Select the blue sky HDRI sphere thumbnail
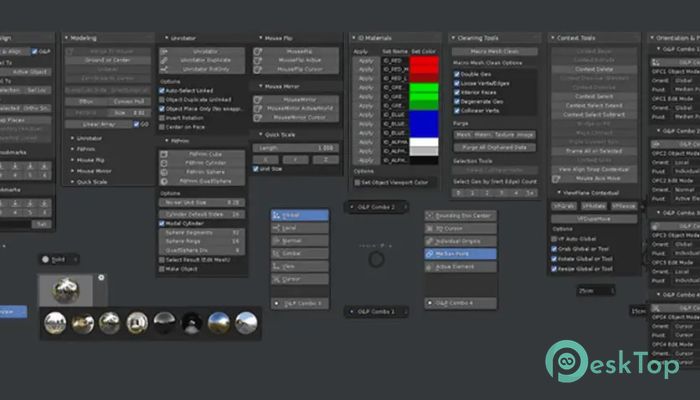 [x=219, y=323]
